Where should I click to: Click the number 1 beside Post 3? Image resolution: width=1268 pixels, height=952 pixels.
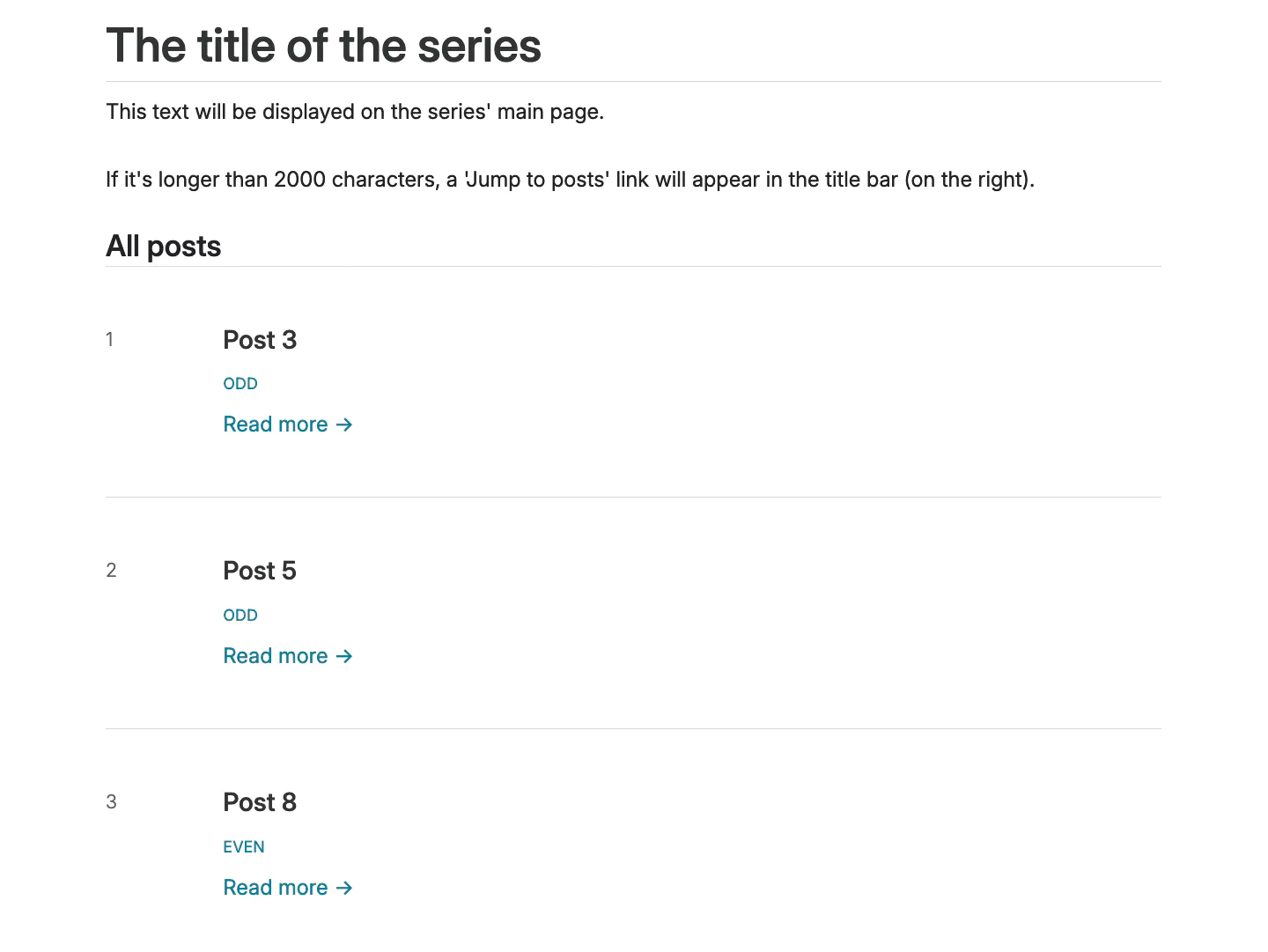pos(109,339)
